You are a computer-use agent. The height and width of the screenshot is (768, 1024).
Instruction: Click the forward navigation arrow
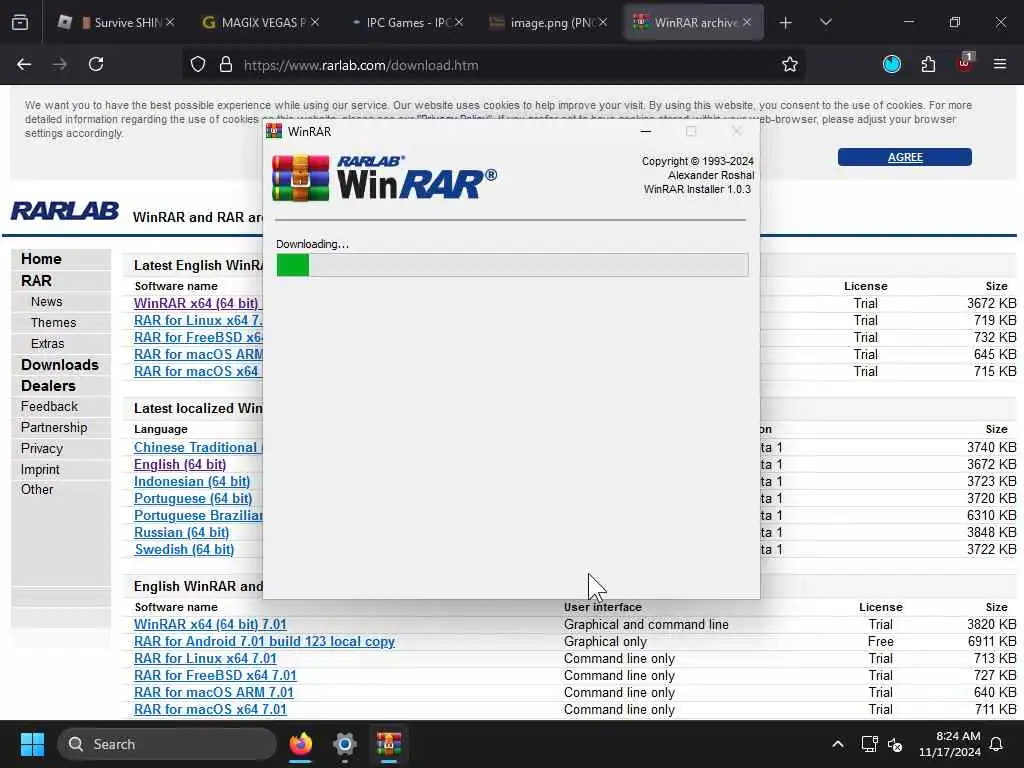(60, 64)
